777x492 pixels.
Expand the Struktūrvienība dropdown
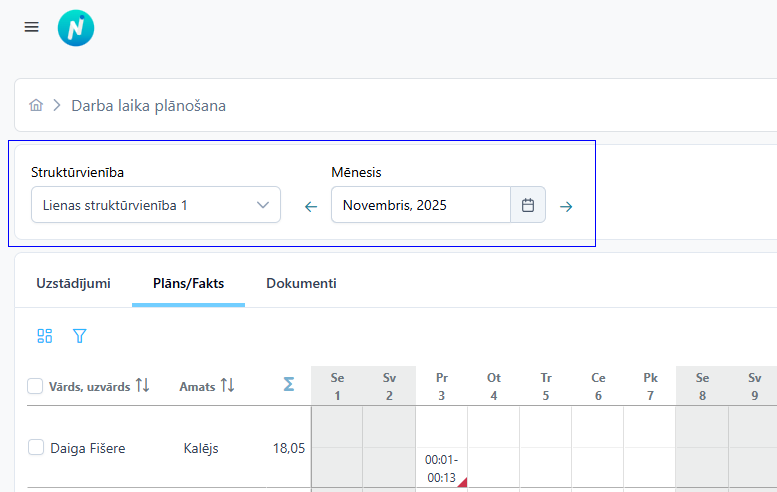click(156, 205)
